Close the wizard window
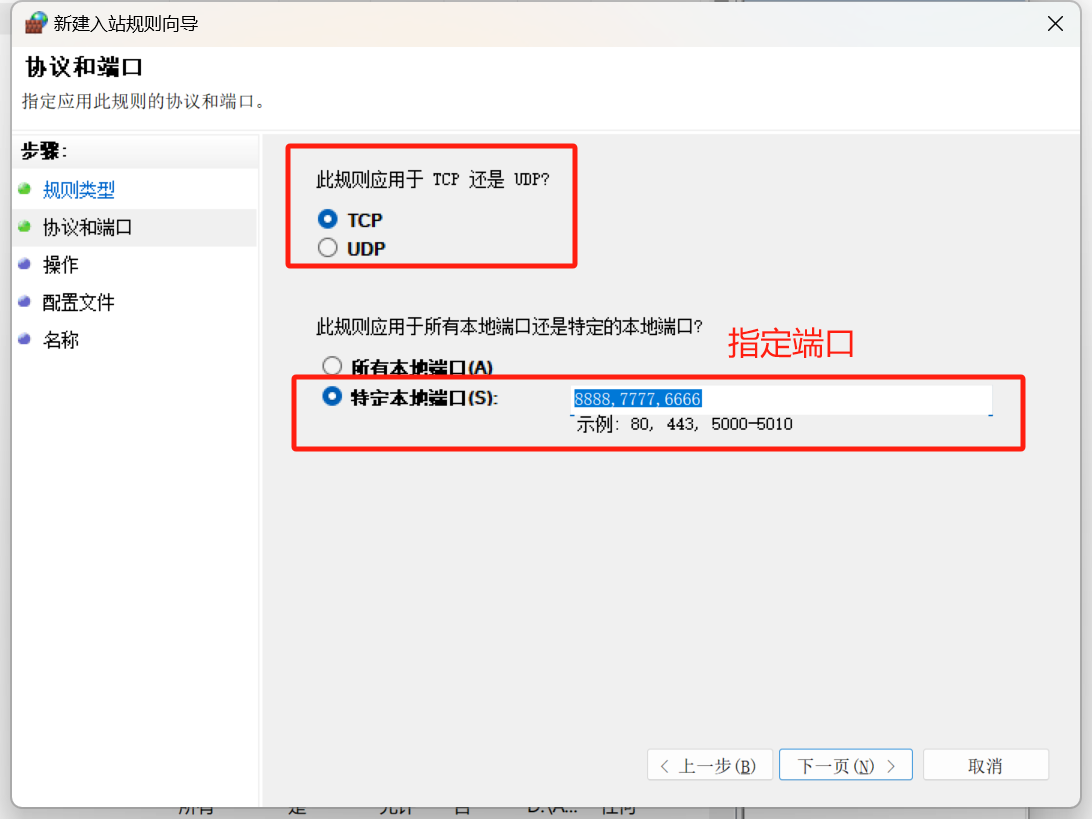 [1055, 23]
